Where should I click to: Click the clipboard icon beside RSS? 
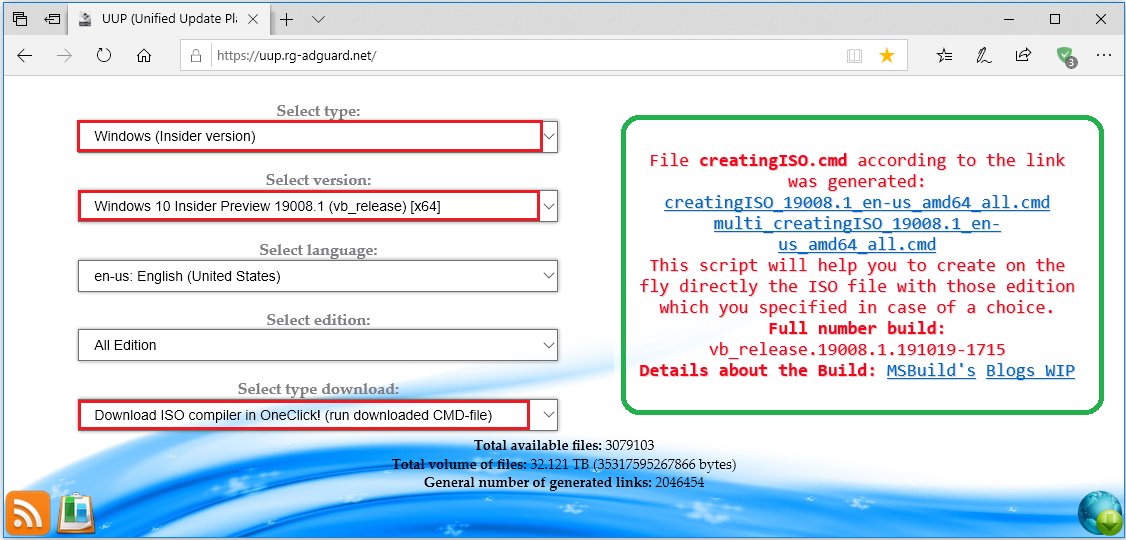(x=76, y=513)
